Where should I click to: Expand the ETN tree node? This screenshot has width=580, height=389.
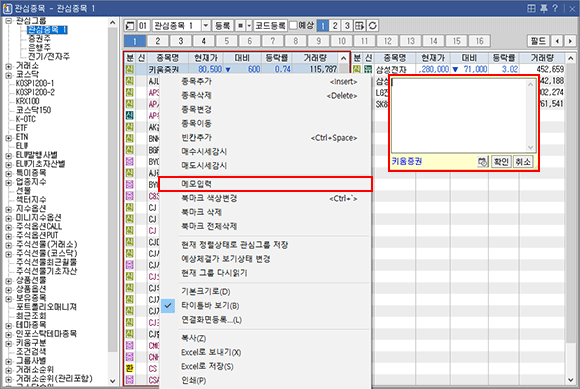(9, 137)
